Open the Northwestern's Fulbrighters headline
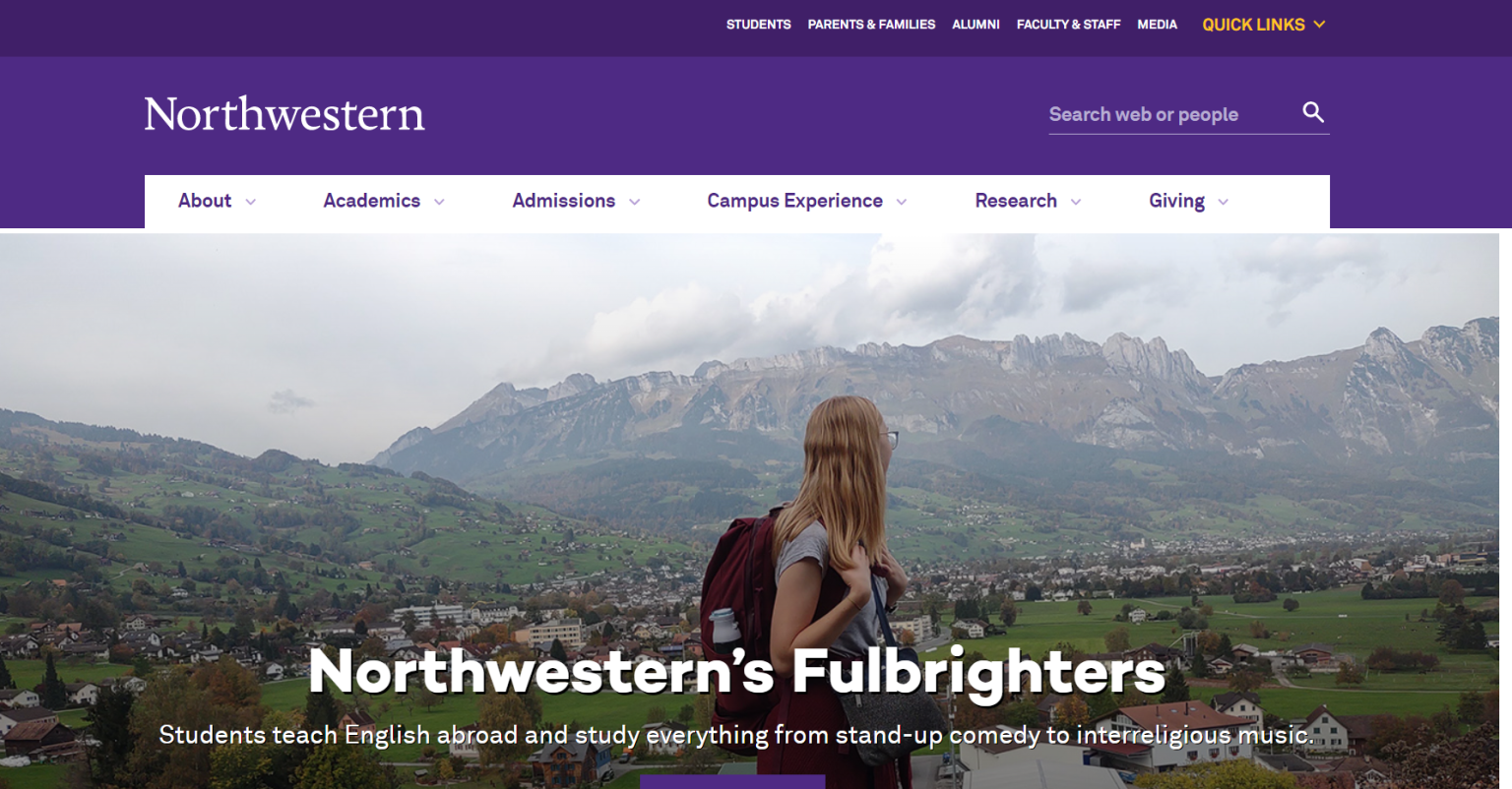 point(736,671)
